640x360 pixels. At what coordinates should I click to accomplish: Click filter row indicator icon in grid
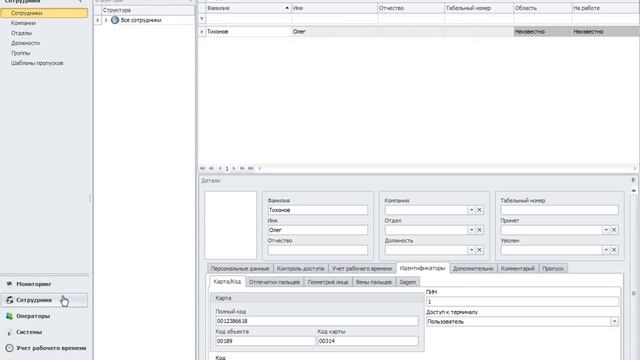pyautogui.click(x=202, y=19)
